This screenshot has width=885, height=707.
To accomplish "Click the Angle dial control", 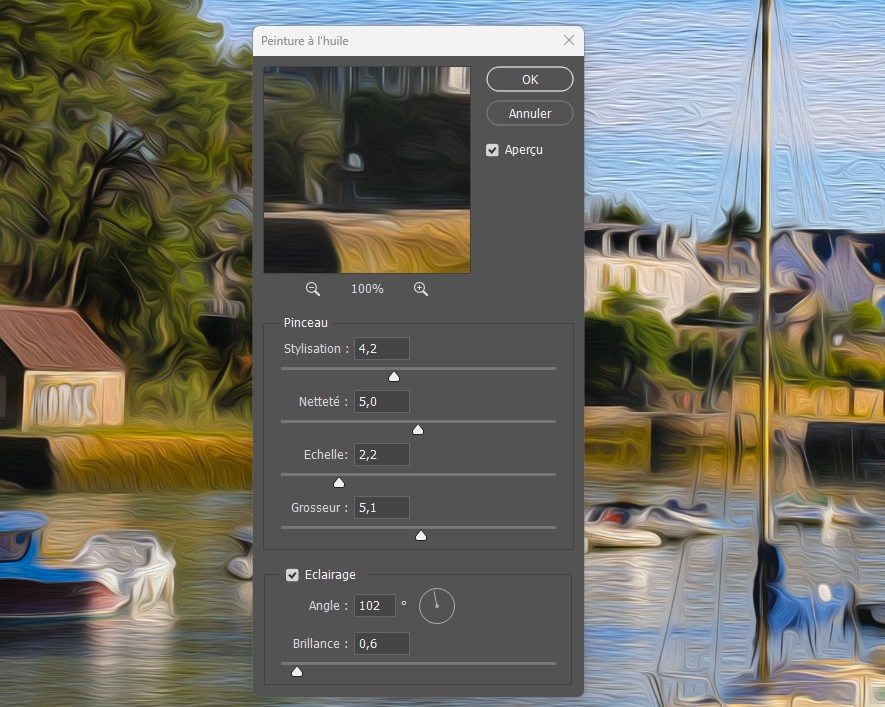I will [437, 606].
